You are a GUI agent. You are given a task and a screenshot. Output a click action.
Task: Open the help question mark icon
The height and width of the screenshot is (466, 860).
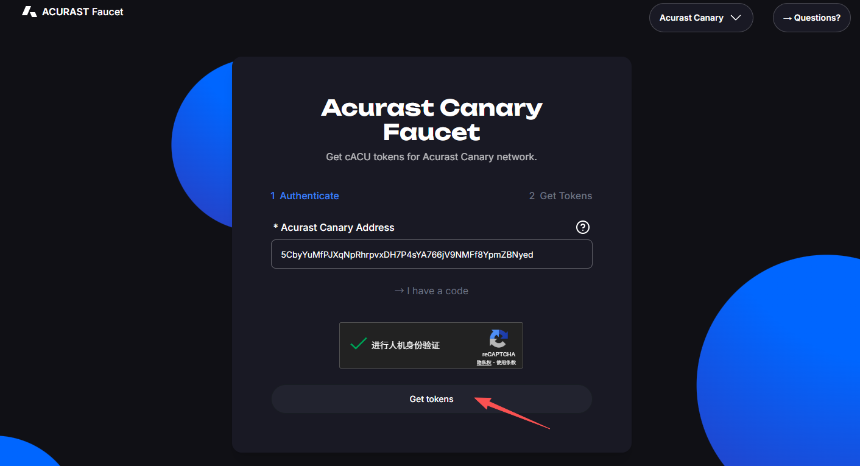pyautogui.click(x=582, y=227)
